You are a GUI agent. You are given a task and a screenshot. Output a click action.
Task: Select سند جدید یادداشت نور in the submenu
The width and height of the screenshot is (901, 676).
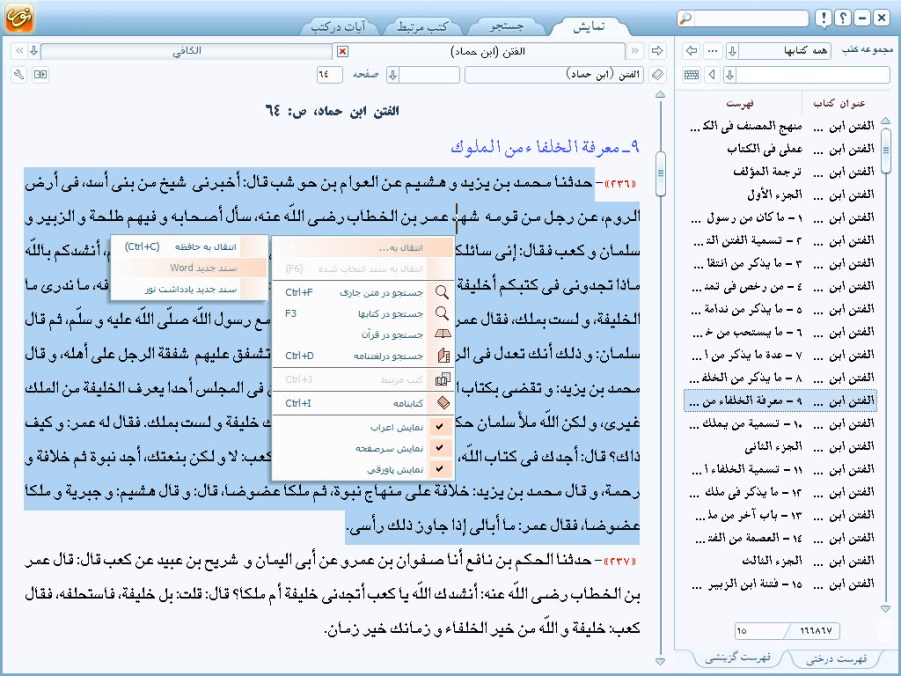[189, 289]
